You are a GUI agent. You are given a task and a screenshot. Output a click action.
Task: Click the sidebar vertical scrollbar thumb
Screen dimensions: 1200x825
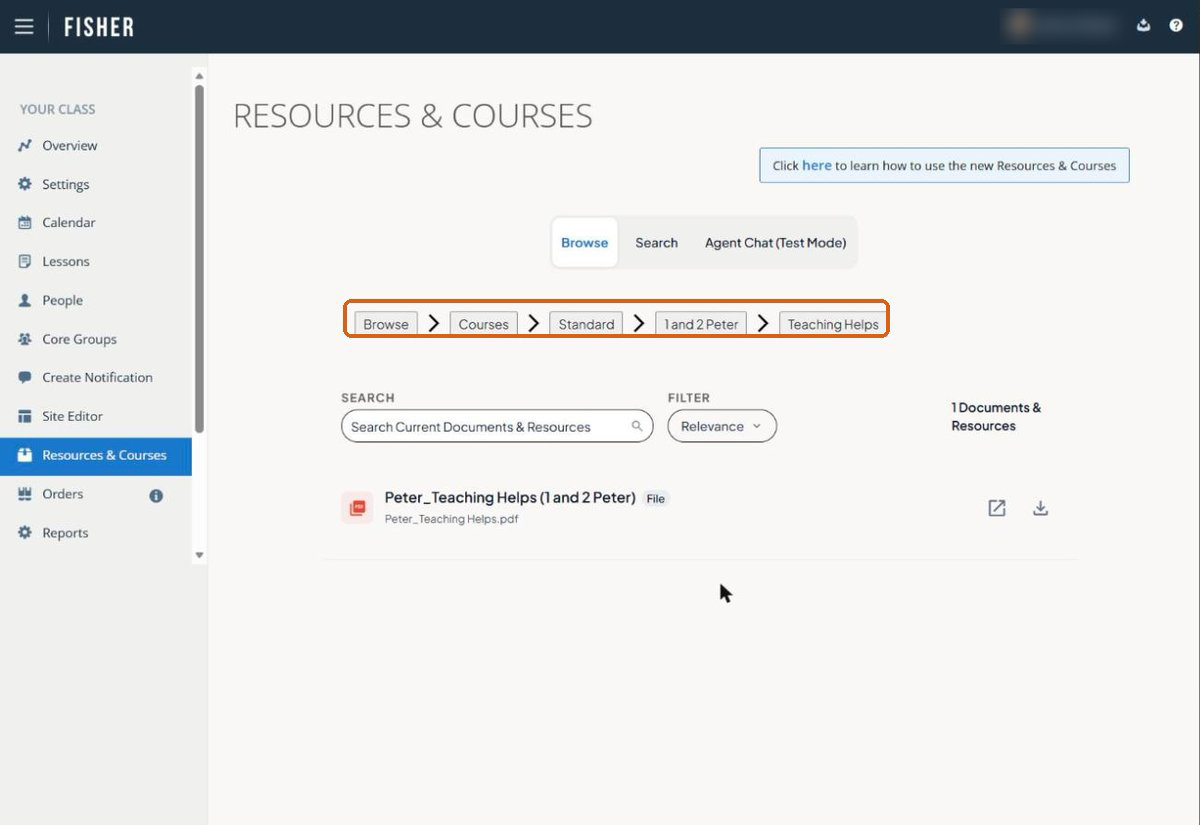[199, 258]
